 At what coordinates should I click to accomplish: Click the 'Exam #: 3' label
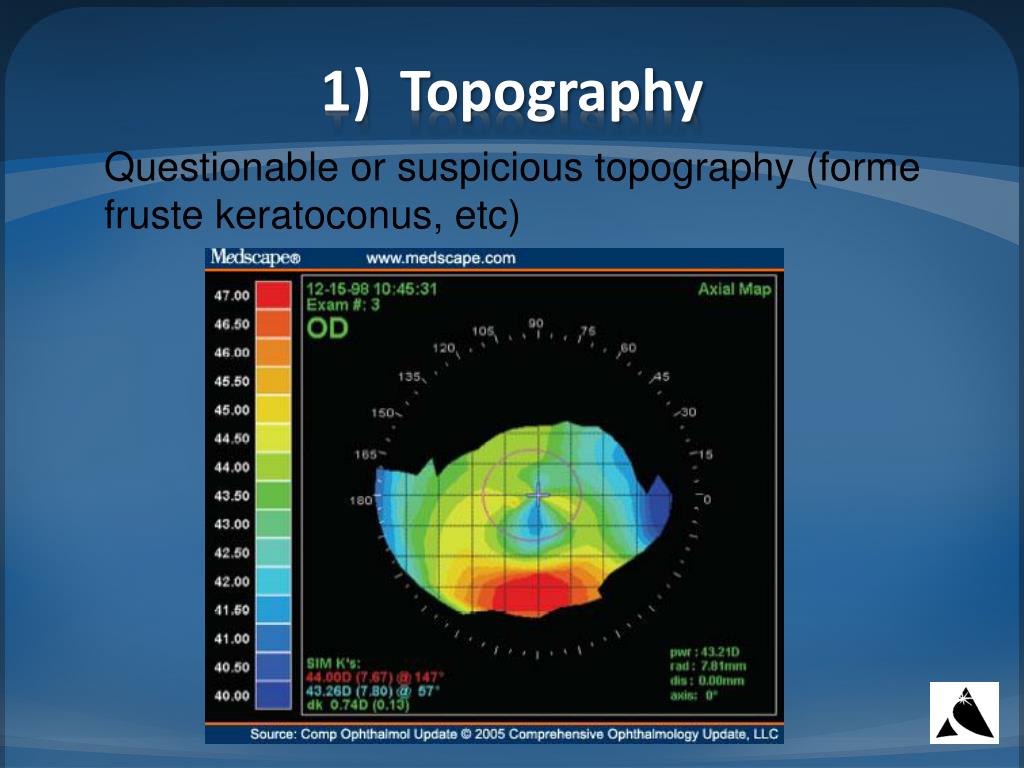pos(343,304)
